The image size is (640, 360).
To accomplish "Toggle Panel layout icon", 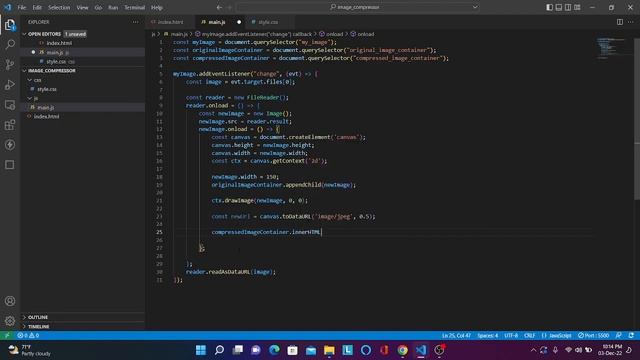I will click(x=559, y=7).
